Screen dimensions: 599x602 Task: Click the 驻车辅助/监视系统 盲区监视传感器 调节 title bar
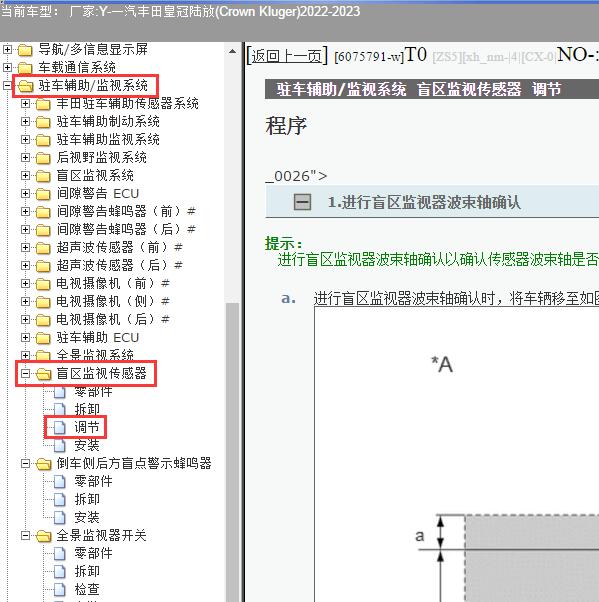[432, 89]
